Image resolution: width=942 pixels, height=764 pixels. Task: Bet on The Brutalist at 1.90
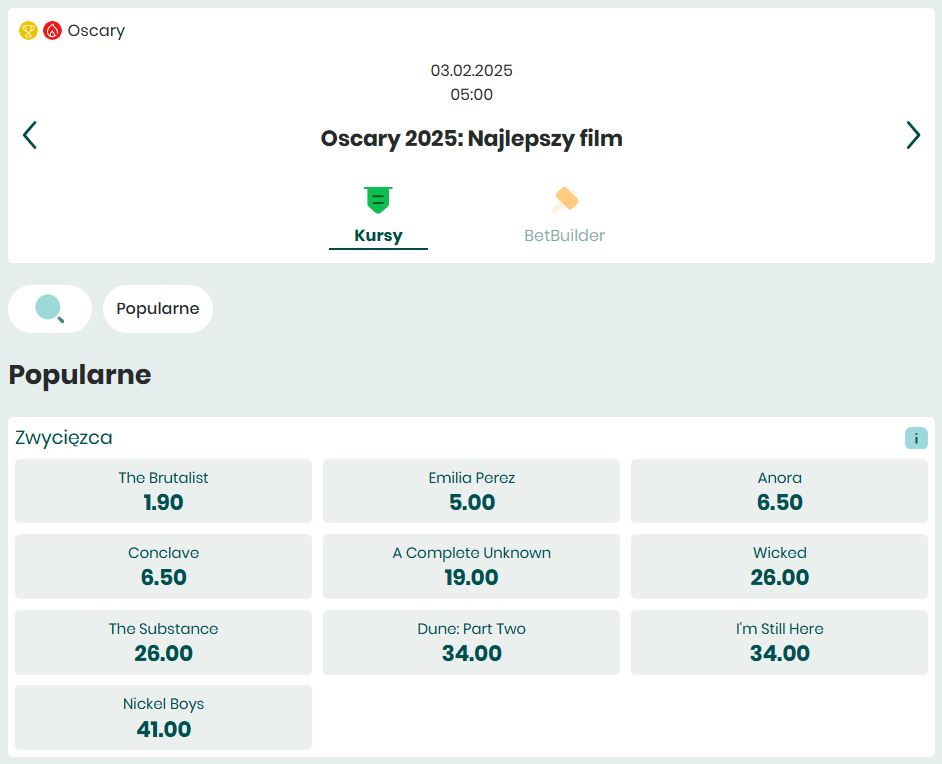(163, 491)
